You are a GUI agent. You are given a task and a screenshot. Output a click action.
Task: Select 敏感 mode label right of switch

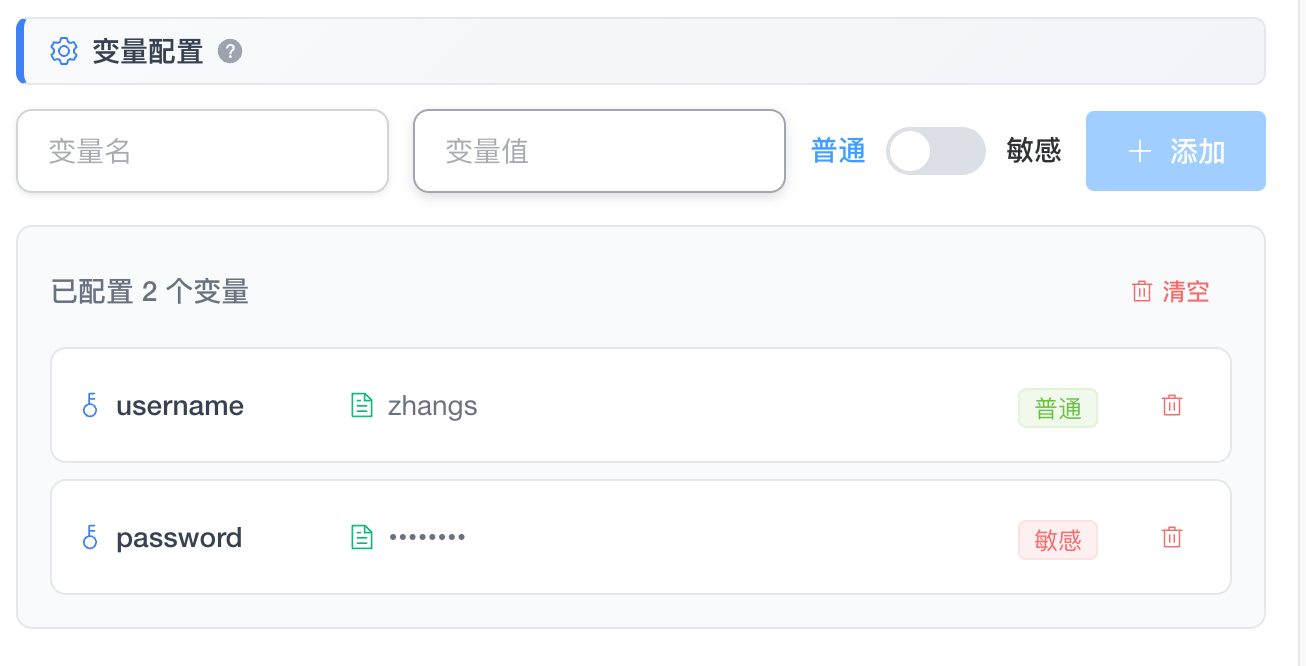point(1034,150)
